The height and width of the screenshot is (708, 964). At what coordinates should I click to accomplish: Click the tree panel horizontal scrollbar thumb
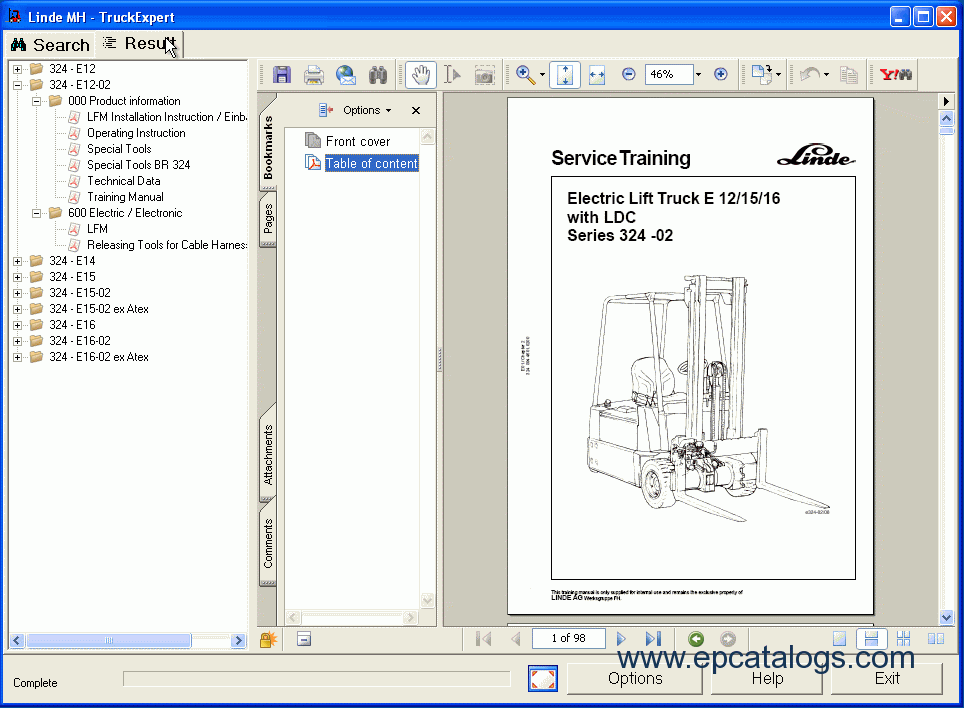[109, 641]
